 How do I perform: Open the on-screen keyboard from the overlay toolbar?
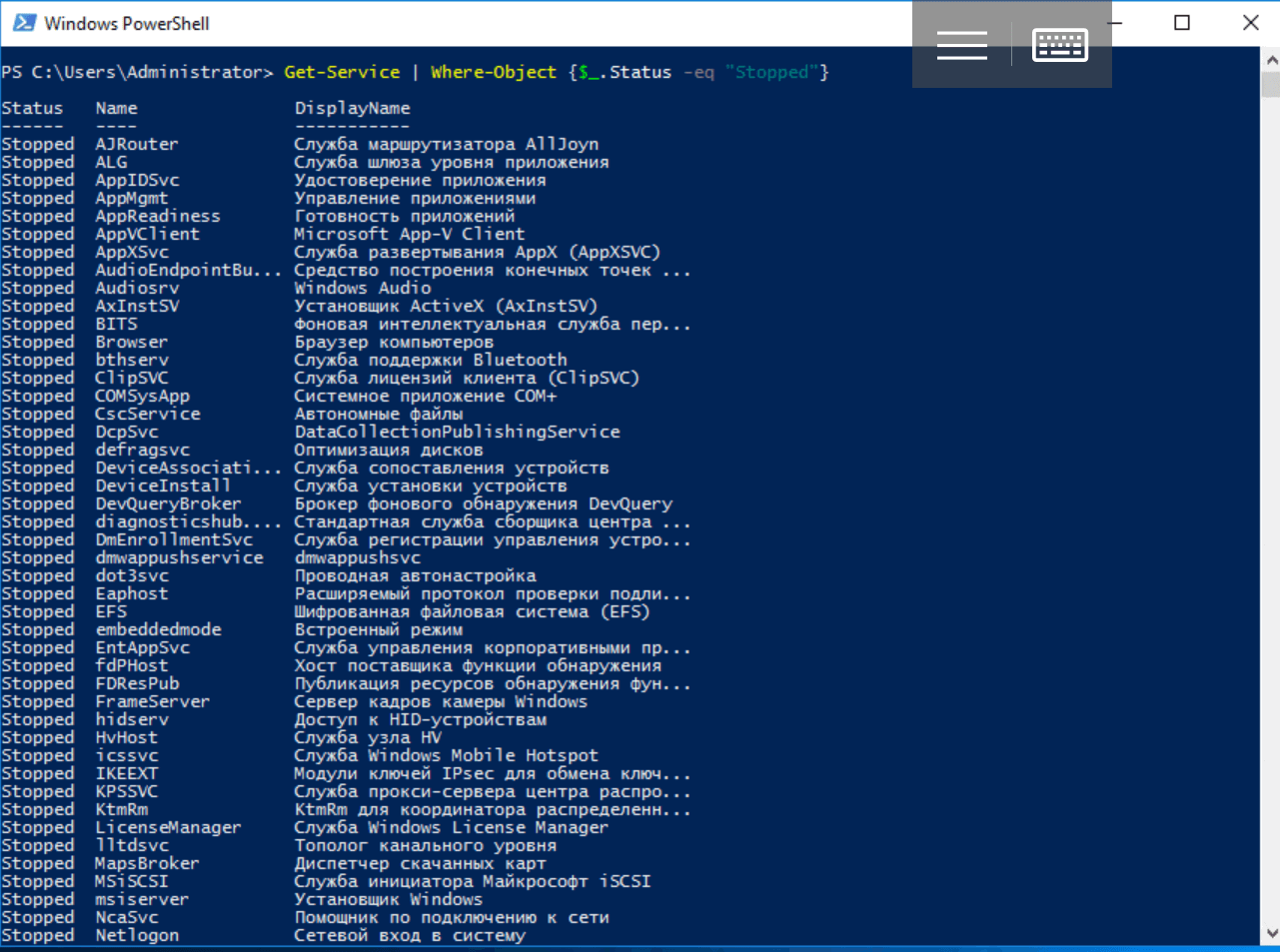pos(1059,44)
